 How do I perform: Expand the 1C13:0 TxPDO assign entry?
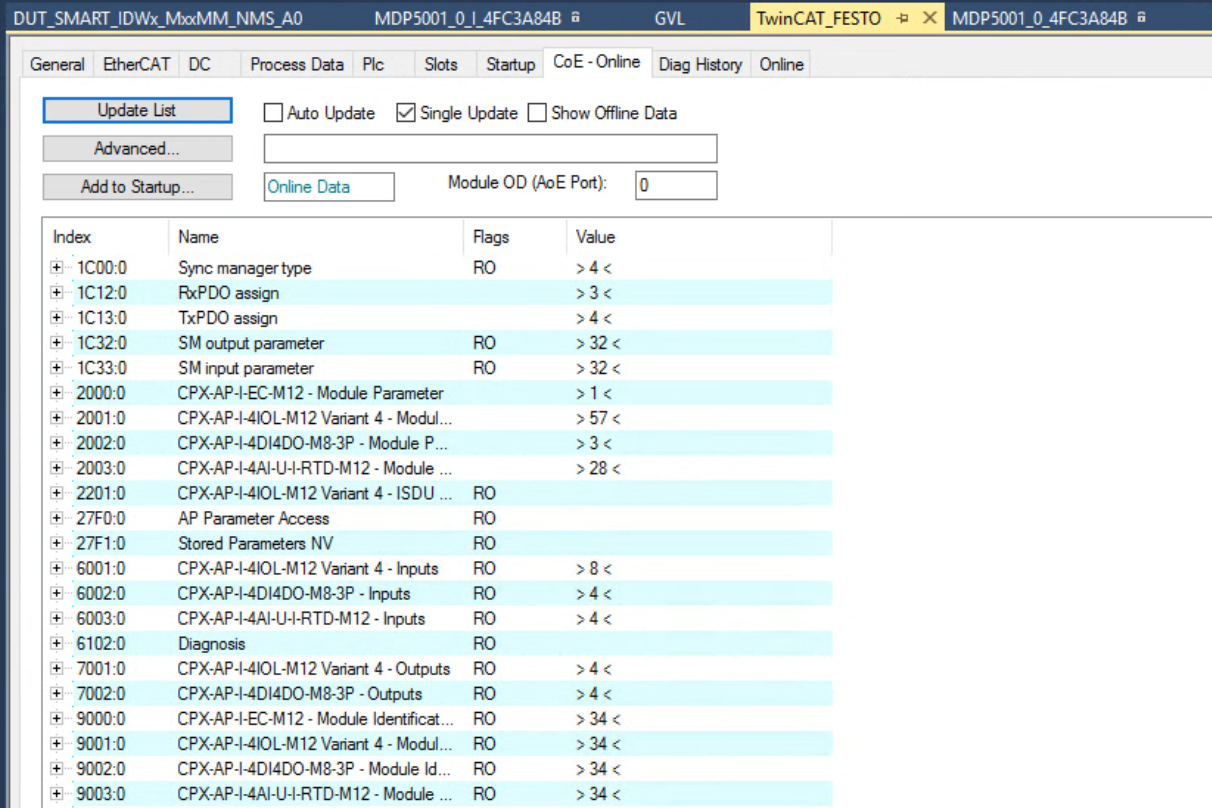click(x=57, y=318)
